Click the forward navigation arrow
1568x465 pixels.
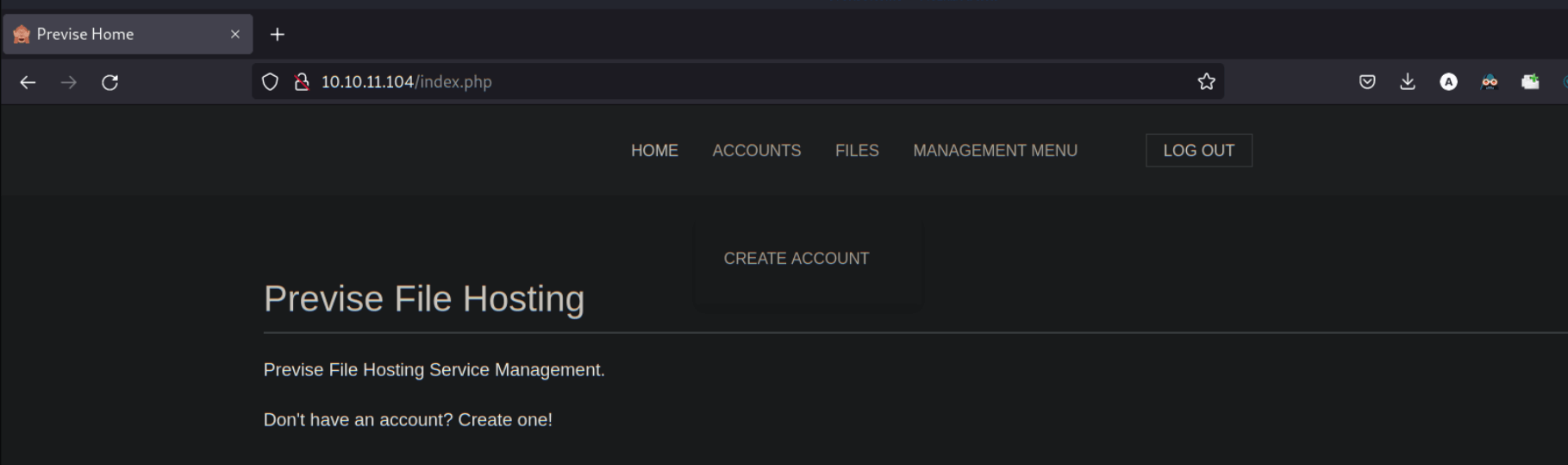[69, 82]
